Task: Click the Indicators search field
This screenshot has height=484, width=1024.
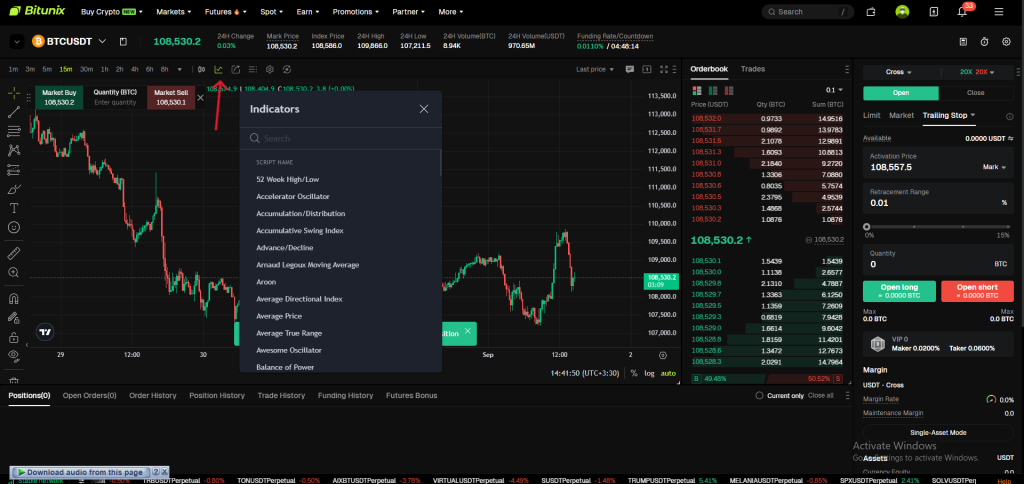Action: pos(340,139)
